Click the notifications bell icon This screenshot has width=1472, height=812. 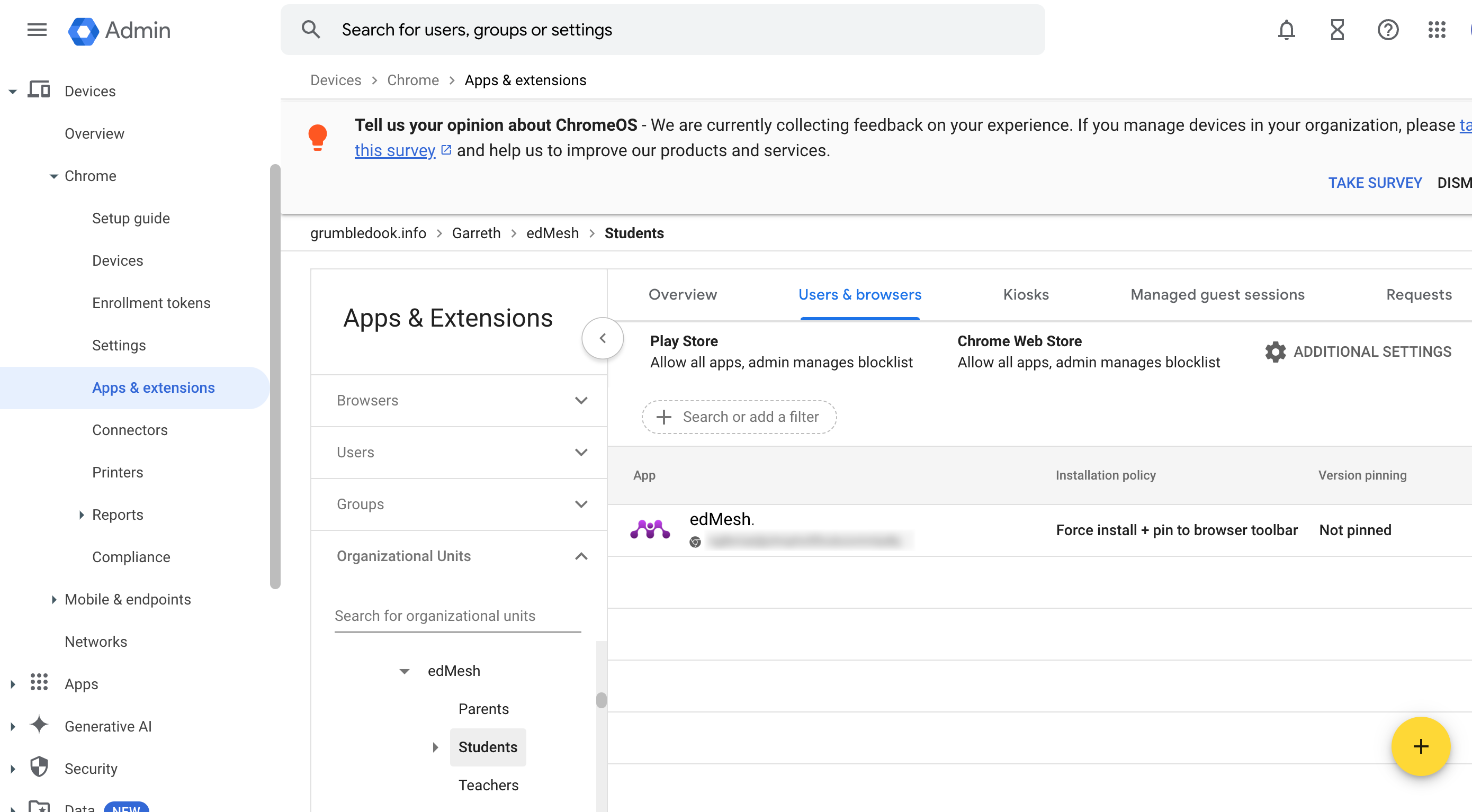tap(1286, 30)
